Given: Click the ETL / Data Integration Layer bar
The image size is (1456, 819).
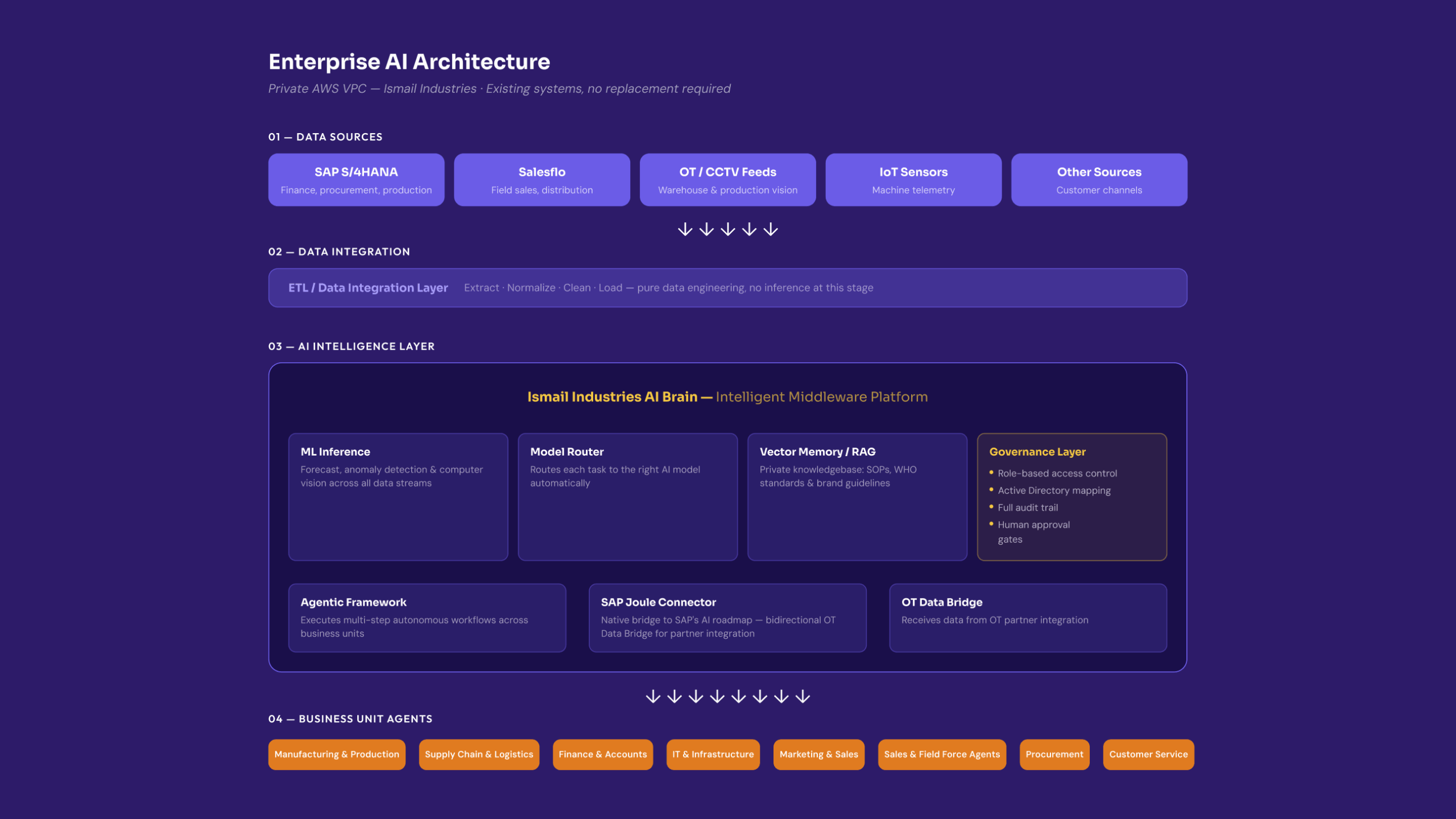Looking at the screenshot, I should [727, 288].
